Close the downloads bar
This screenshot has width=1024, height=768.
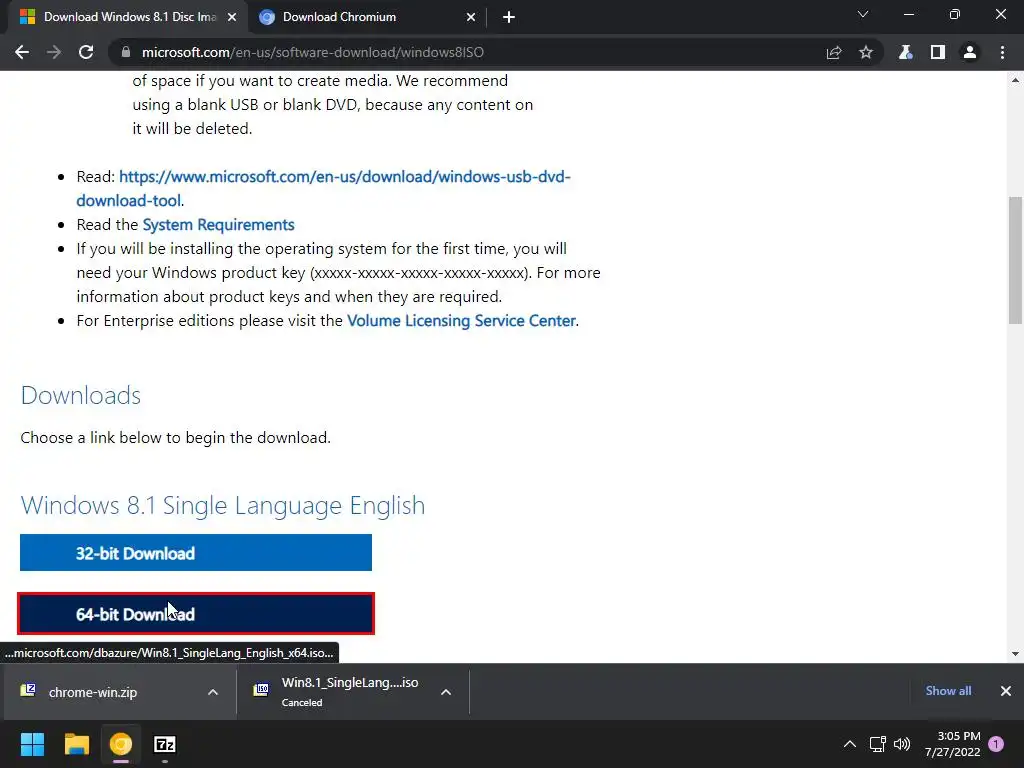1006,690
